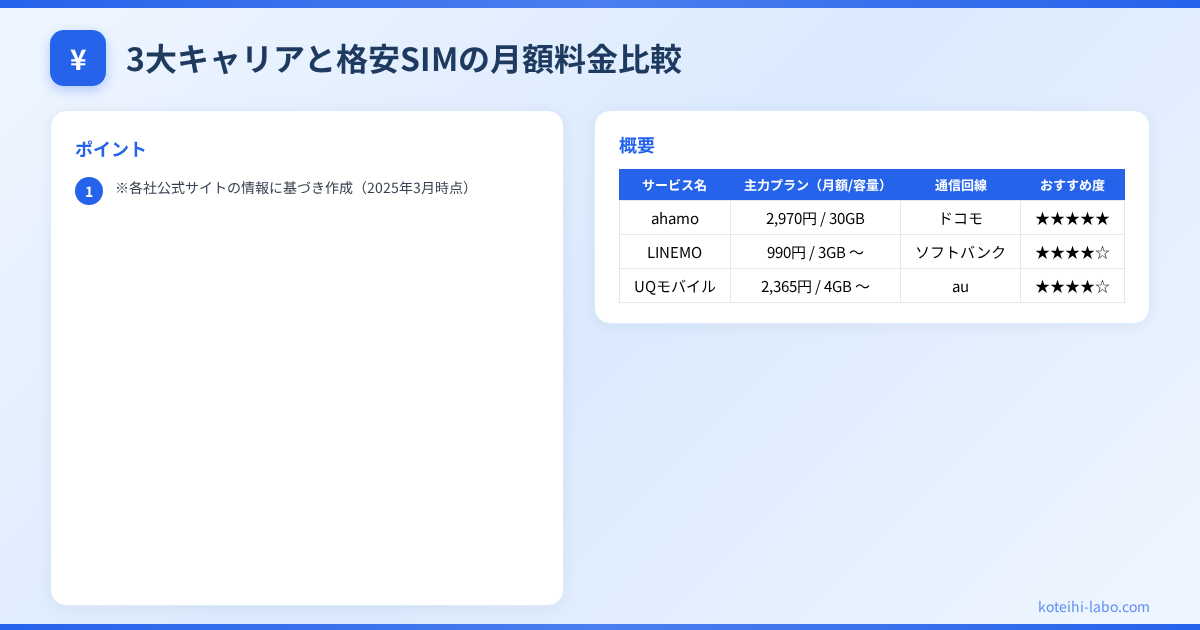Click the star rating next to LINEMO
The height and width of the screenshot is (630, 1200).
pos(1072,252)
